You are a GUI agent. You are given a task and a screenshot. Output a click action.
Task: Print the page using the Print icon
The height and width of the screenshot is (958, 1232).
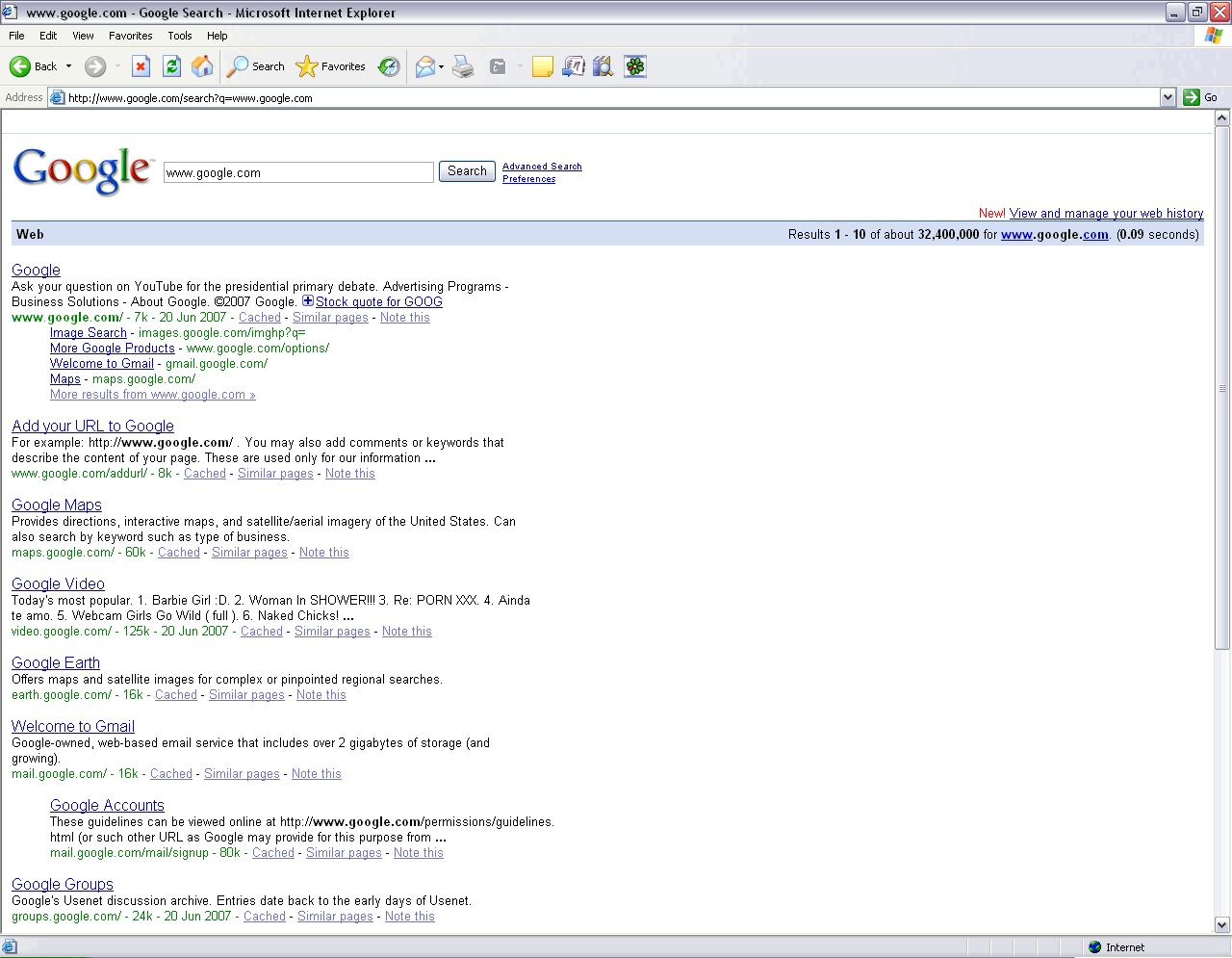tap(463, 66)
